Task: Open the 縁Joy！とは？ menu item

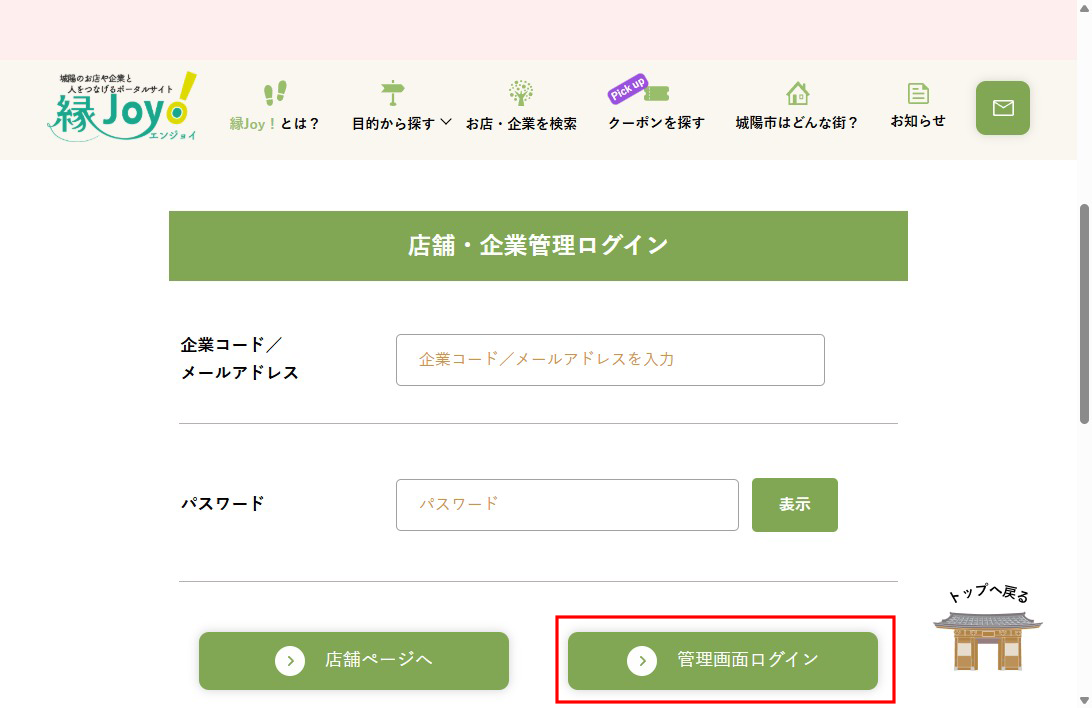Action: (273, 123)
